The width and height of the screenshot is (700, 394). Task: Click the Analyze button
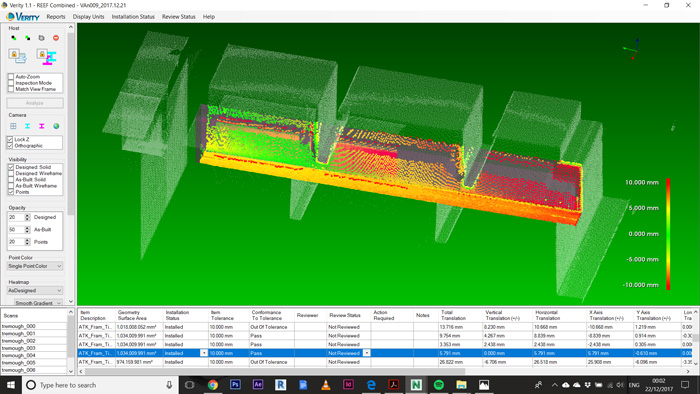(x=35, y=103)
